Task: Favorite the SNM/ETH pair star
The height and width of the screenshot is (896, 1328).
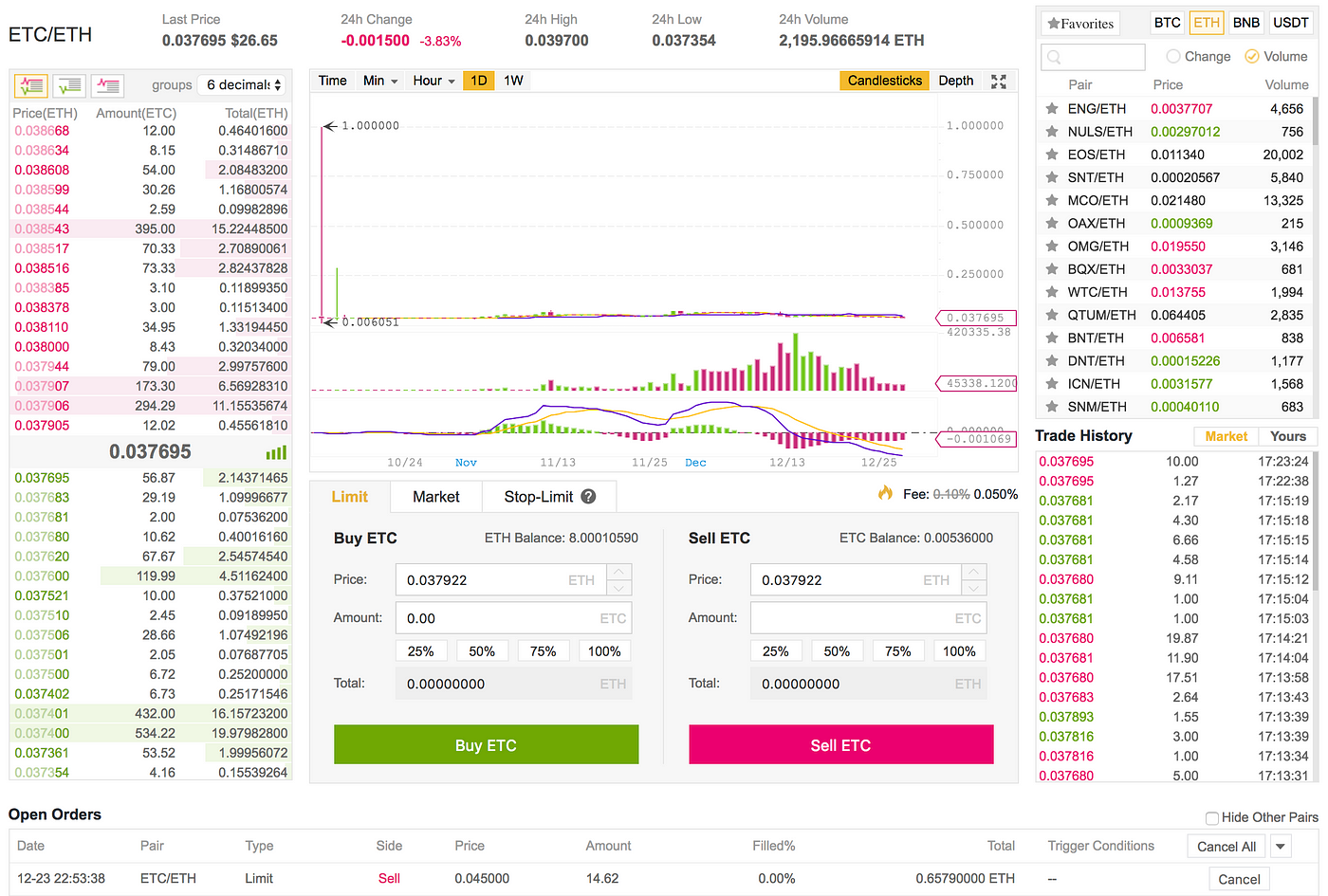Action: click(x=1052, y=407)
